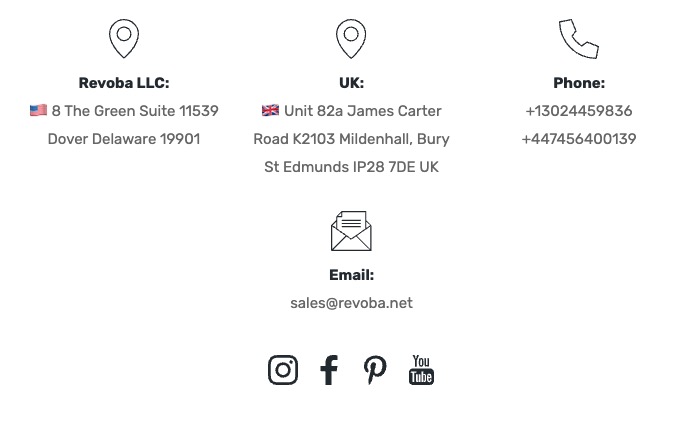The width and height of the screenshot is (700, 437).
Task: Call the +13024459836 number
Action: [x=579, y=111]
